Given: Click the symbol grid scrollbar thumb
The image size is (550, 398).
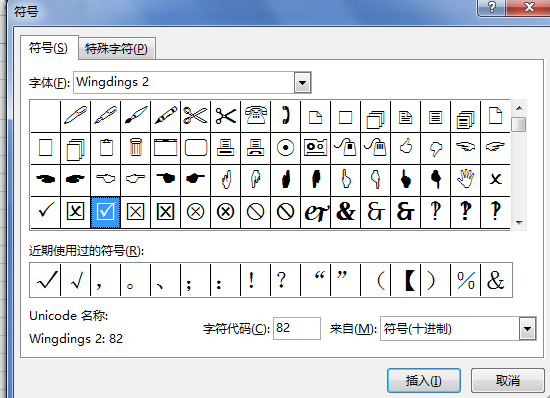Looking at the screenshot, I should pos(519,124).
